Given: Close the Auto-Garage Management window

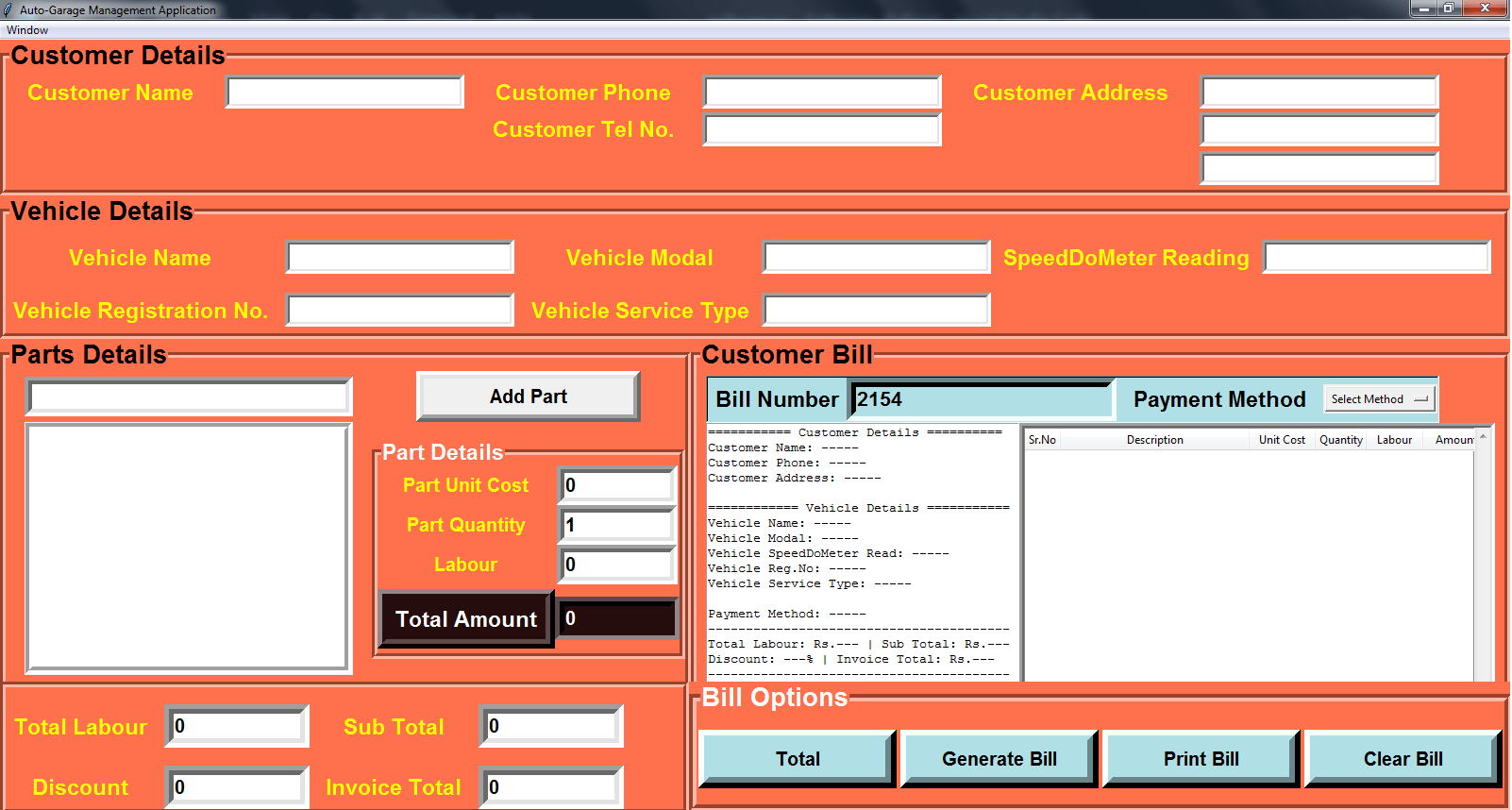Looking at the screenshot, I should click(1486, 8).
